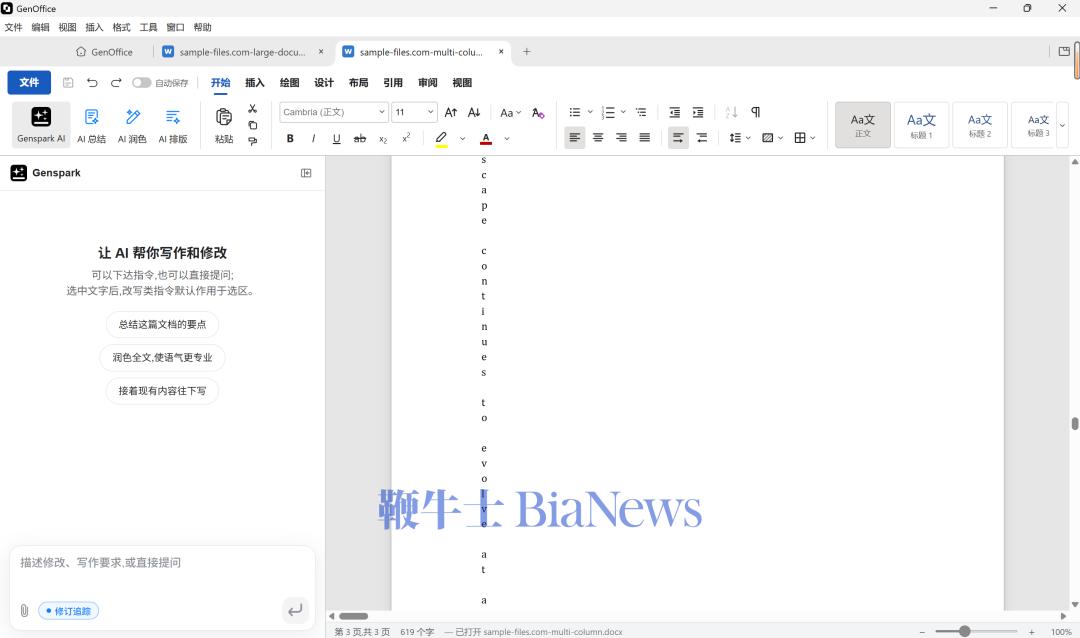Insert multilevel list
The image size is (1080, 638).
pyautogui.click(x=641, y=112)
